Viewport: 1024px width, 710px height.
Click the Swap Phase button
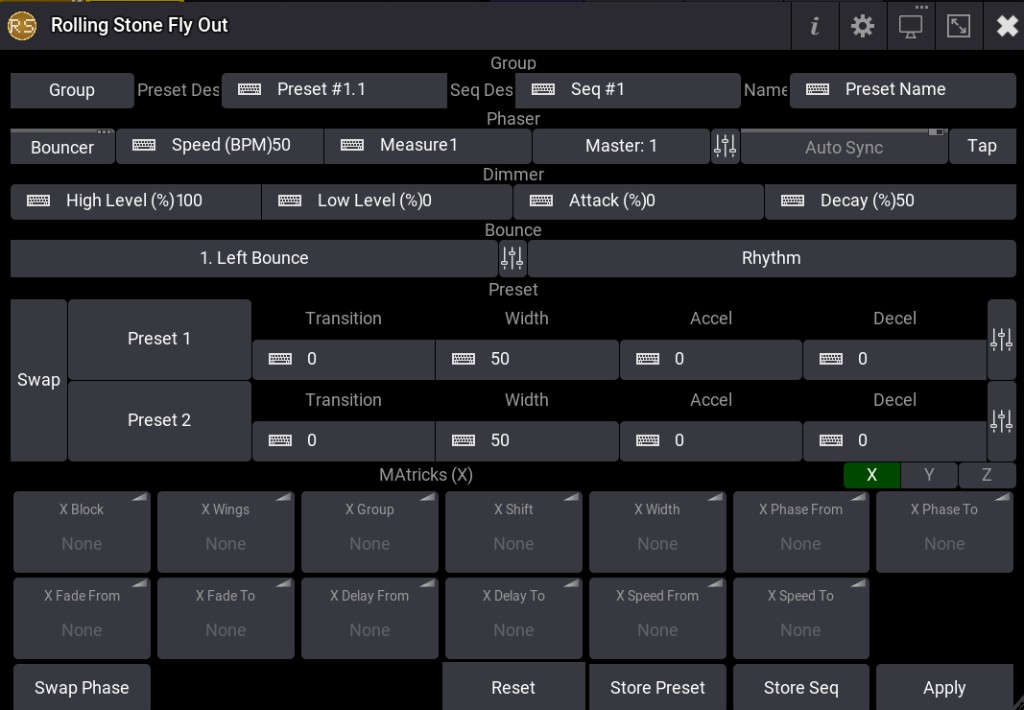coord(82,687)
